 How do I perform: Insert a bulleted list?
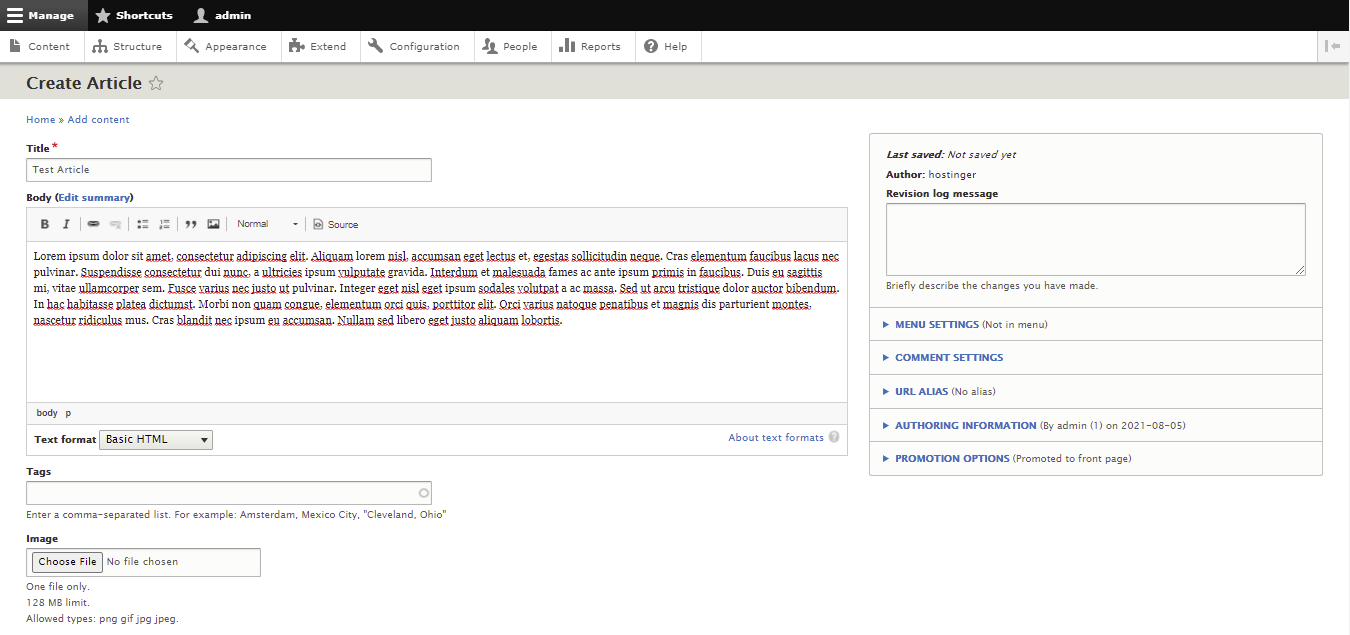[x=143, y=224]
